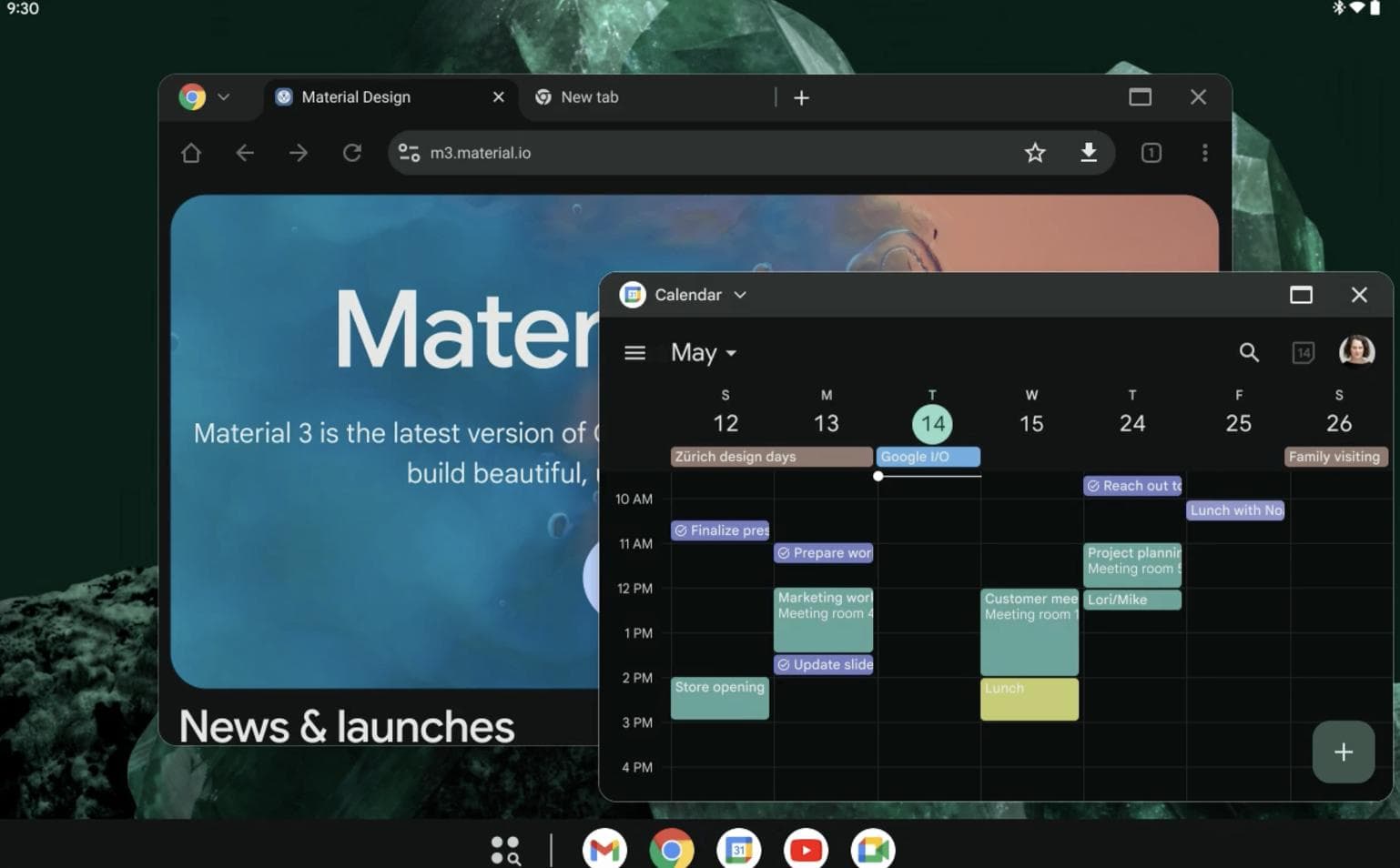Go forward in Chrome browser
Viewport: 1400px width, 868px height.
[298, 153]
